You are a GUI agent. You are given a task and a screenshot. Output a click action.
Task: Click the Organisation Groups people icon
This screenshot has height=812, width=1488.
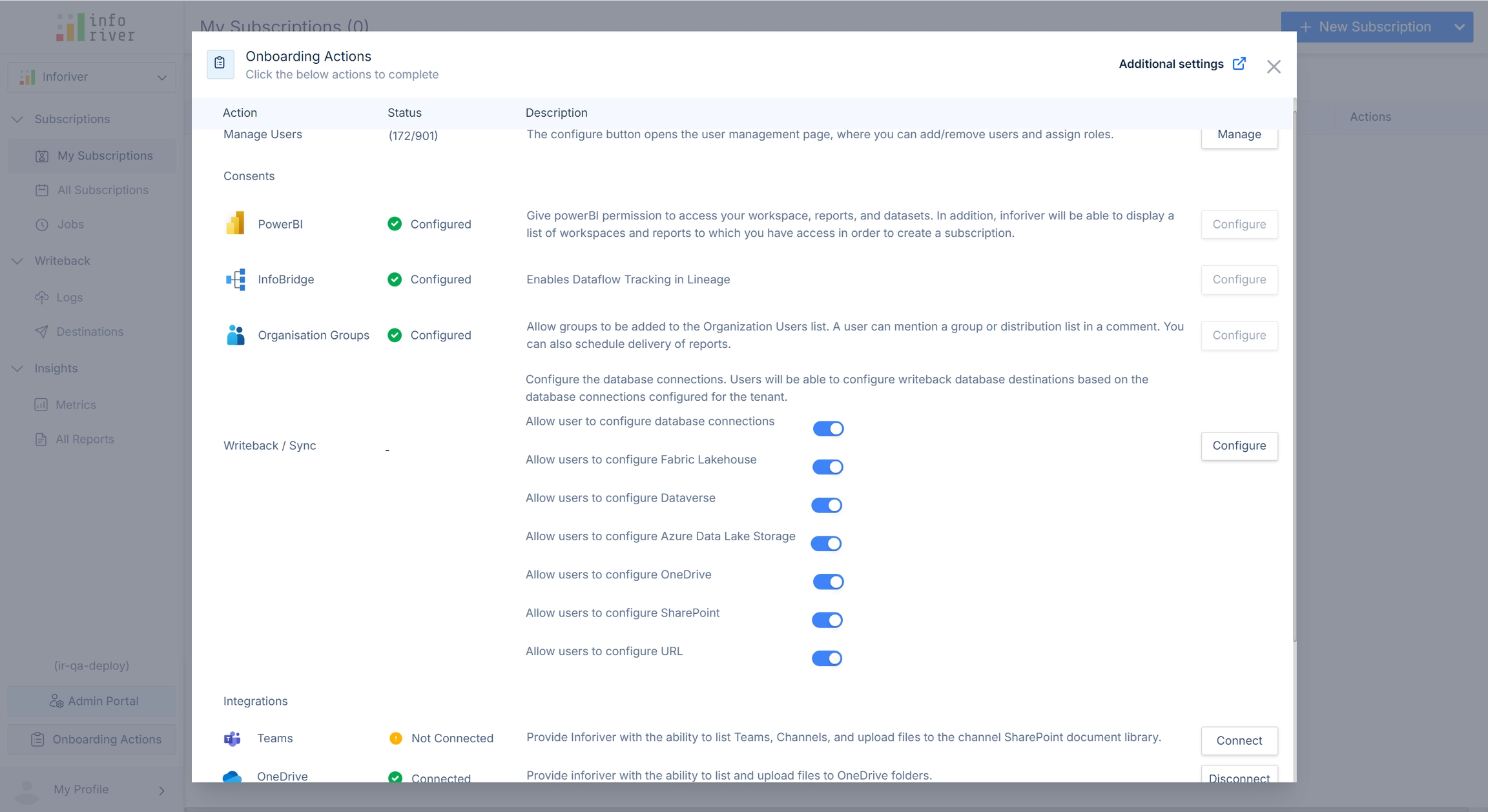point(235,335)
